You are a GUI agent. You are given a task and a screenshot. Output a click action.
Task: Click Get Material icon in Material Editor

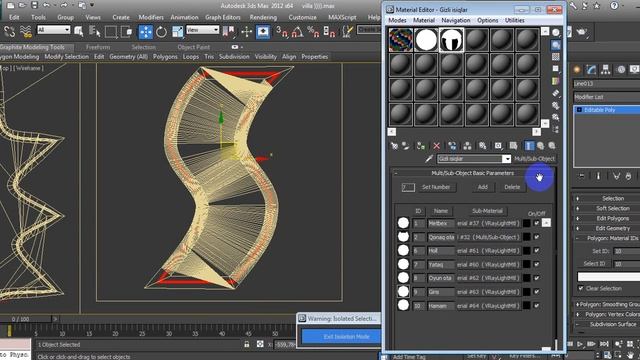pyautogui.click(x=394, y=146)
